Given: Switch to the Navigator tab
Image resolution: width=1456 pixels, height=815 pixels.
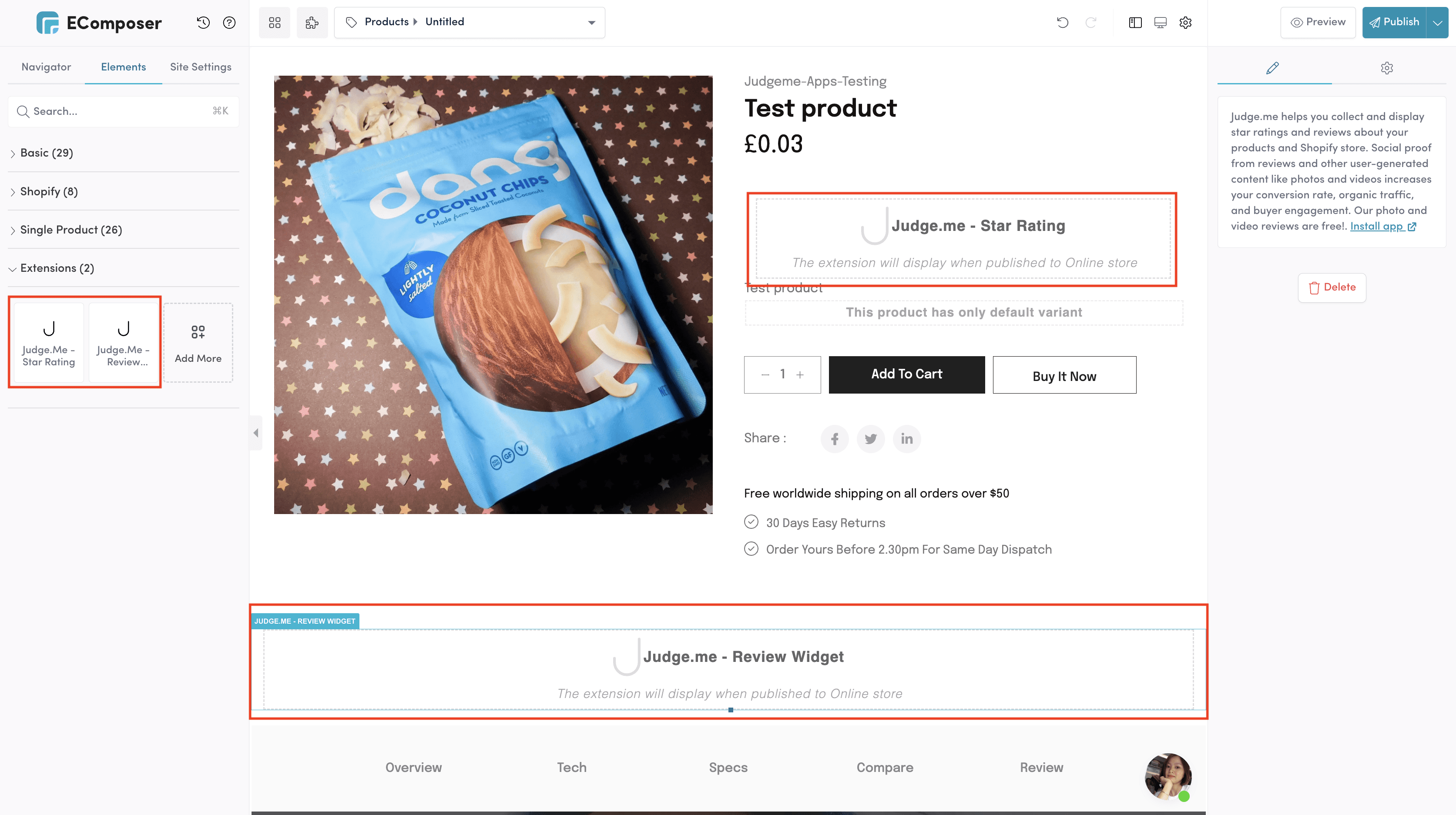Looking at the screenshot, I should 47,67.
